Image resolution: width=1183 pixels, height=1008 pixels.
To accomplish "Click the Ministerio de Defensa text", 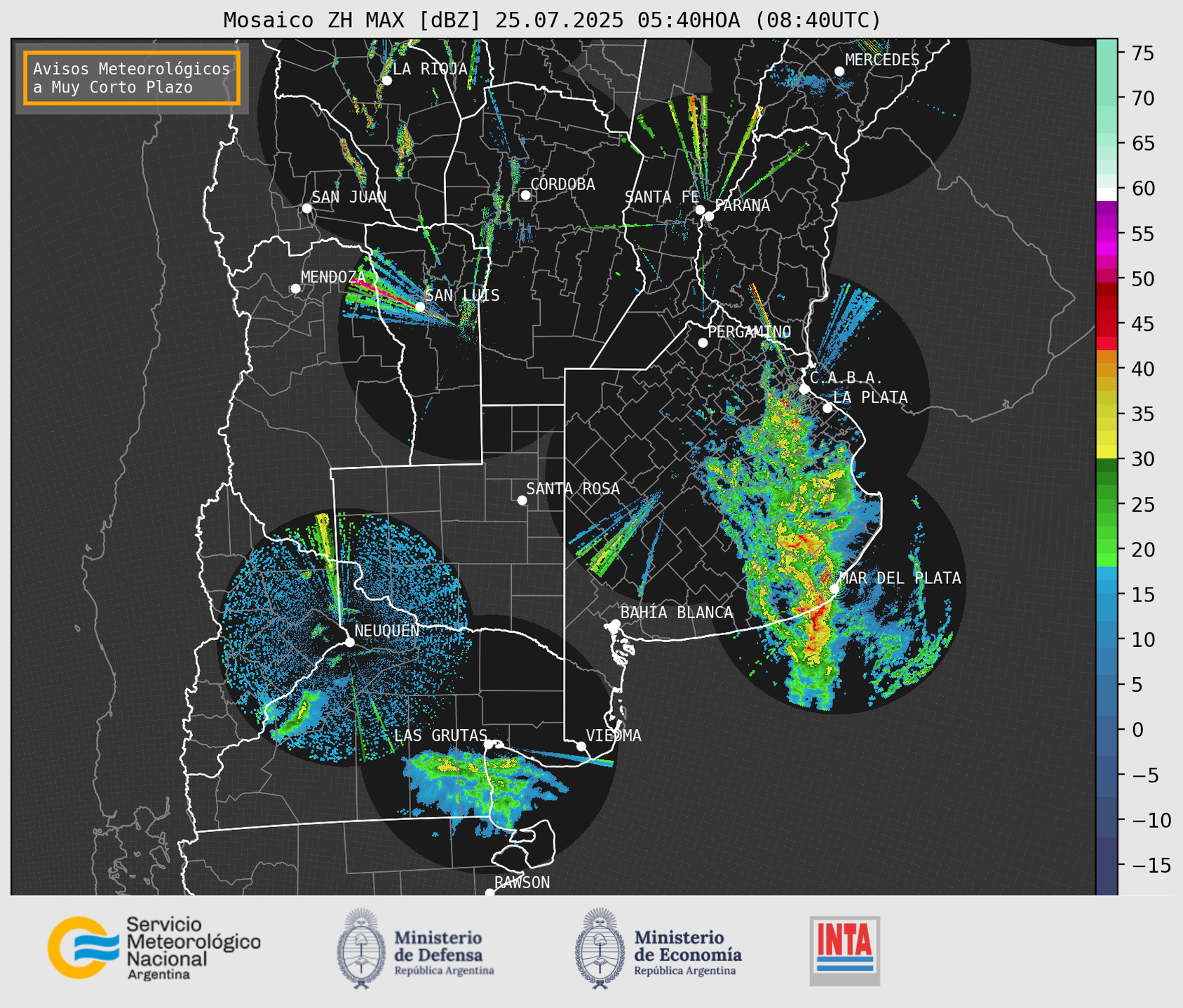I will click(x=444, y=953).
